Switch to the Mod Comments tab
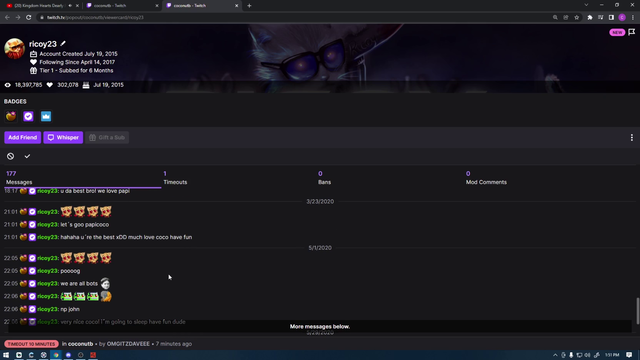Image resolution: width=640 pixels, height=360 pixels. 486,178
